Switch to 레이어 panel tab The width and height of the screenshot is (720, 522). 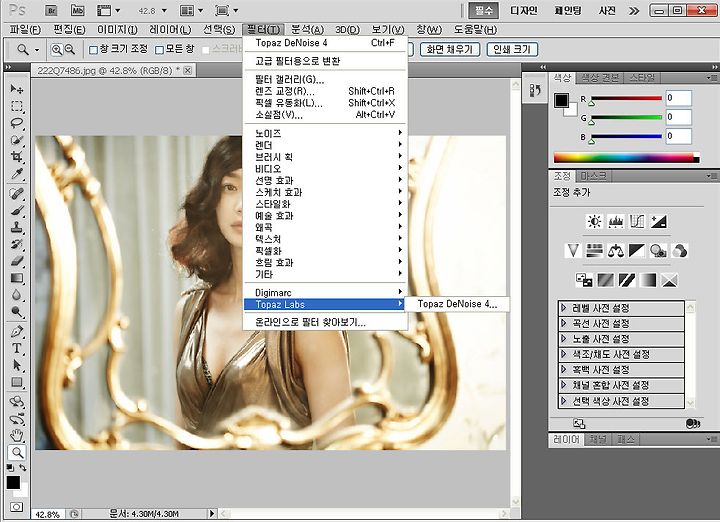point(566,439)
